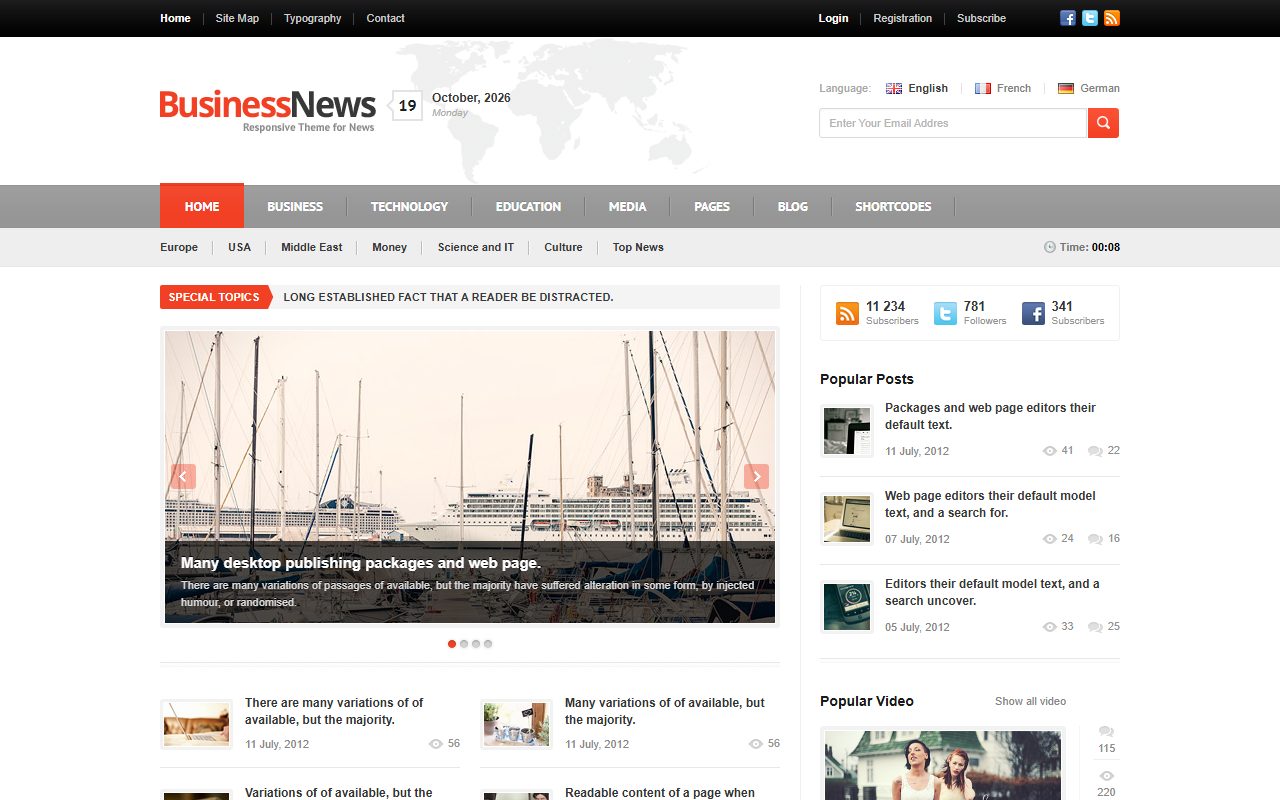Jump to the fourth slider pagination dot
The height and width of the screenshot is (800, 1280).
[x=488, y=644]
